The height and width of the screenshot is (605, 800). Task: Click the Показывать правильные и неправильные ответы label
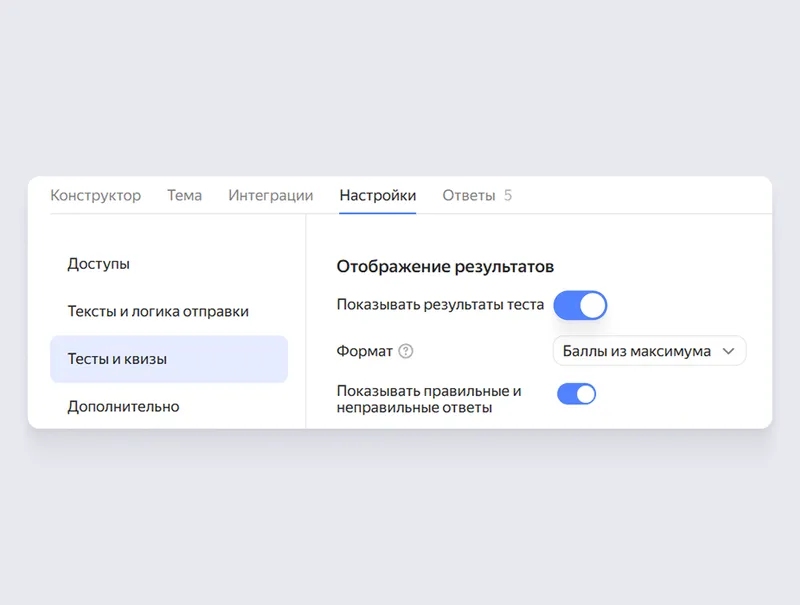(429, 399)
